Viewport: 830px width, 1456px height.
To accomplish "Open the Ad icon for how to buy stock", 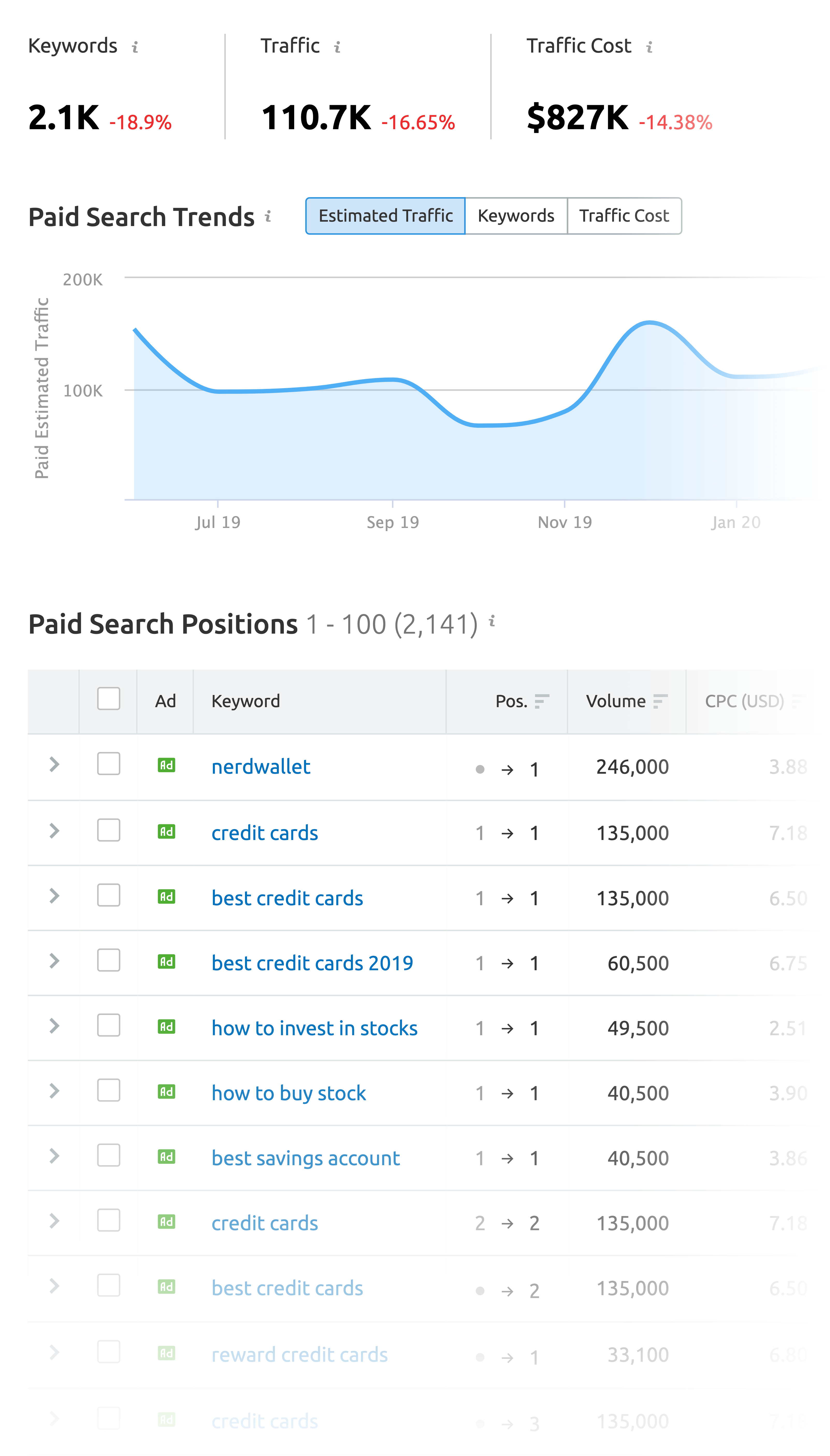I will [166, 1092].
